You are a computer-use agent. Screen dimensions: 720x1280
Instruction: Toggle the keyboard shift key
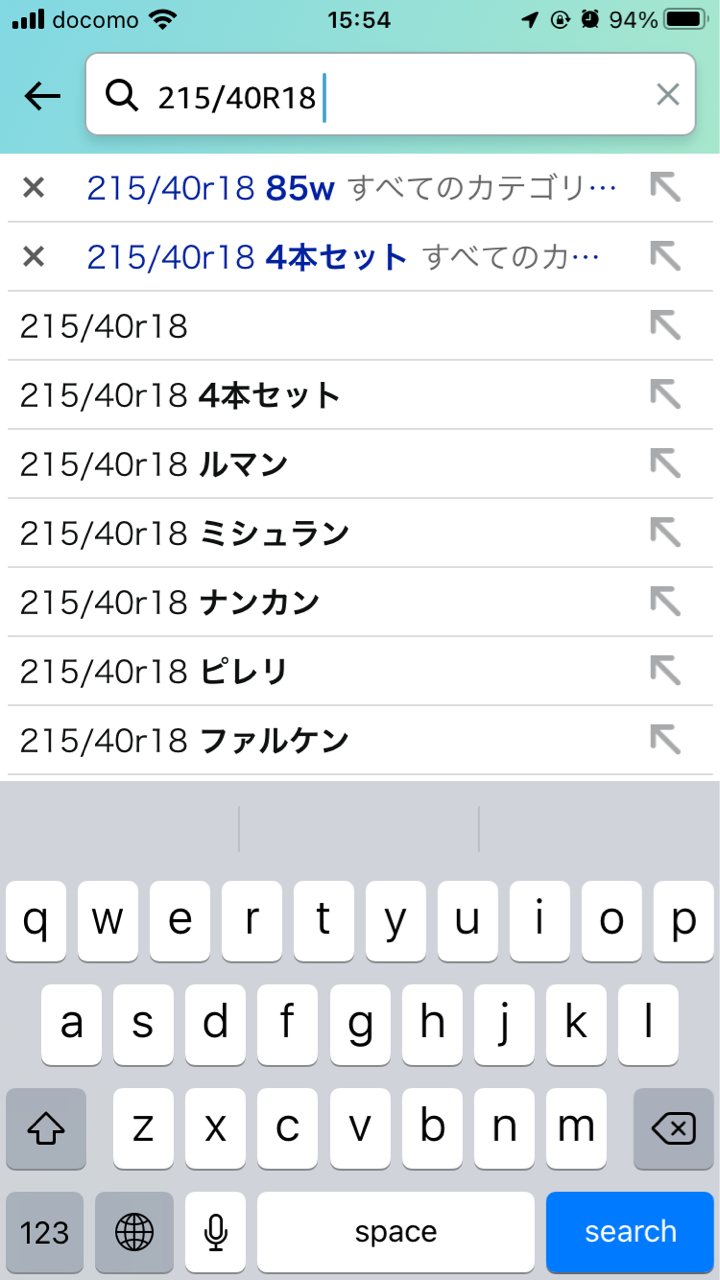tap(46, 1129)
